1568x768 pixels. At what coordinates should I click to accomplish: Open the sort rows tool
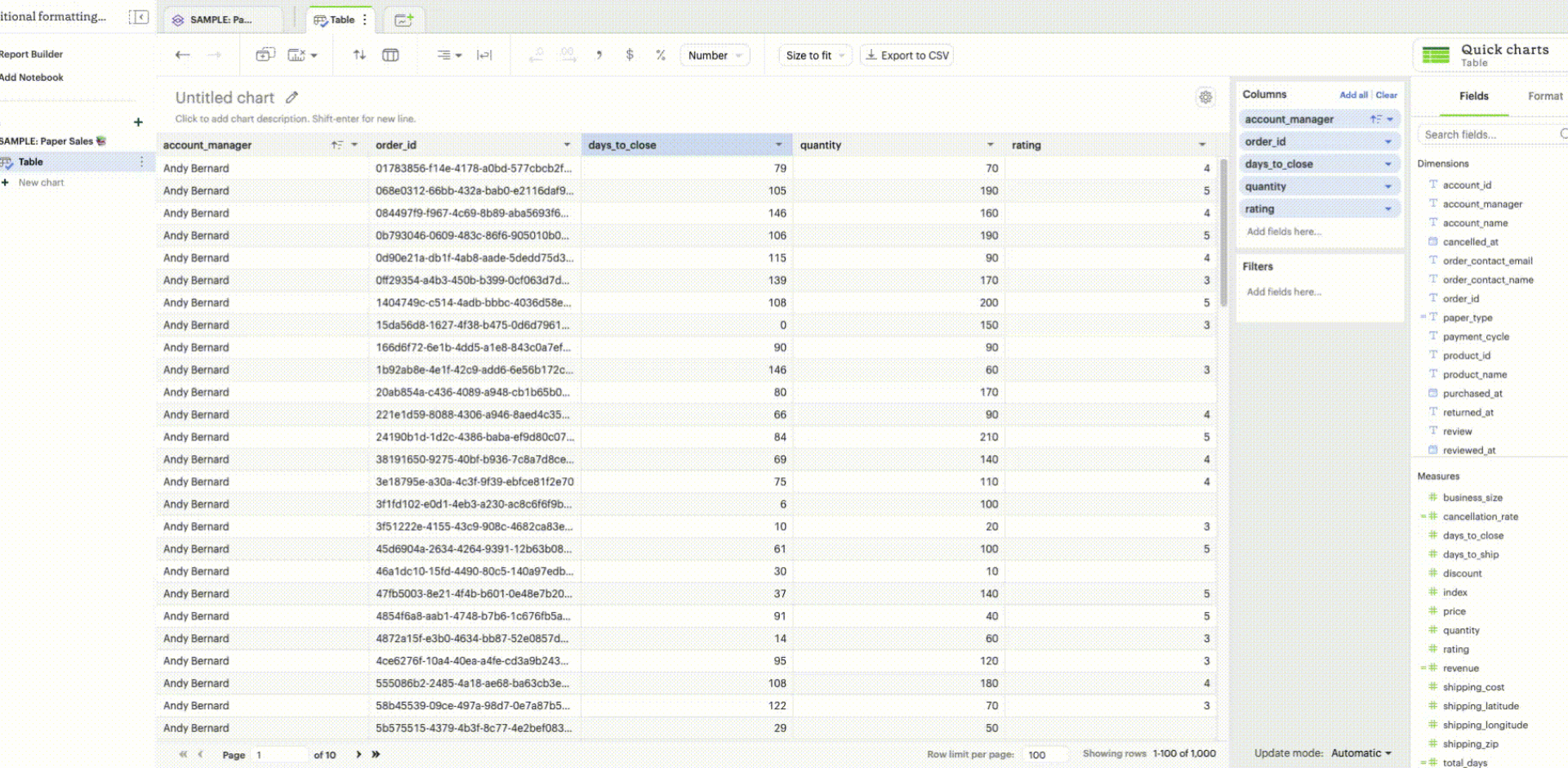coord(359,55)
